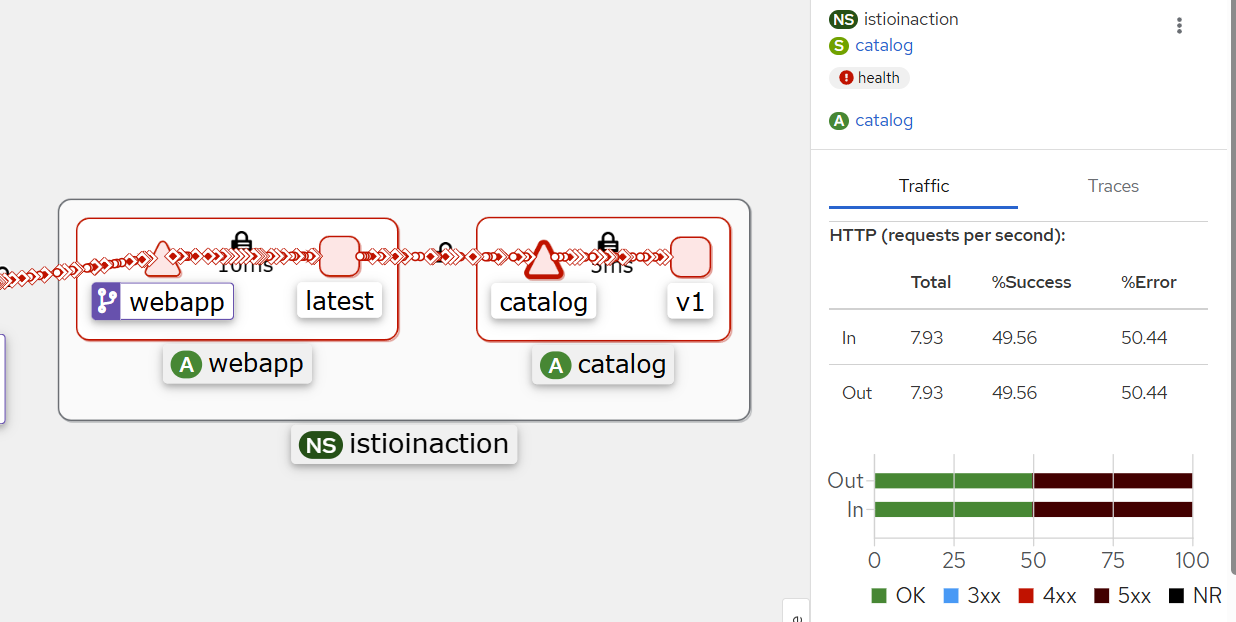Image resolution: width=1236 pixels, height=622 pixels.
Task: Click the green segment of the Out bar
Action: 954,481
